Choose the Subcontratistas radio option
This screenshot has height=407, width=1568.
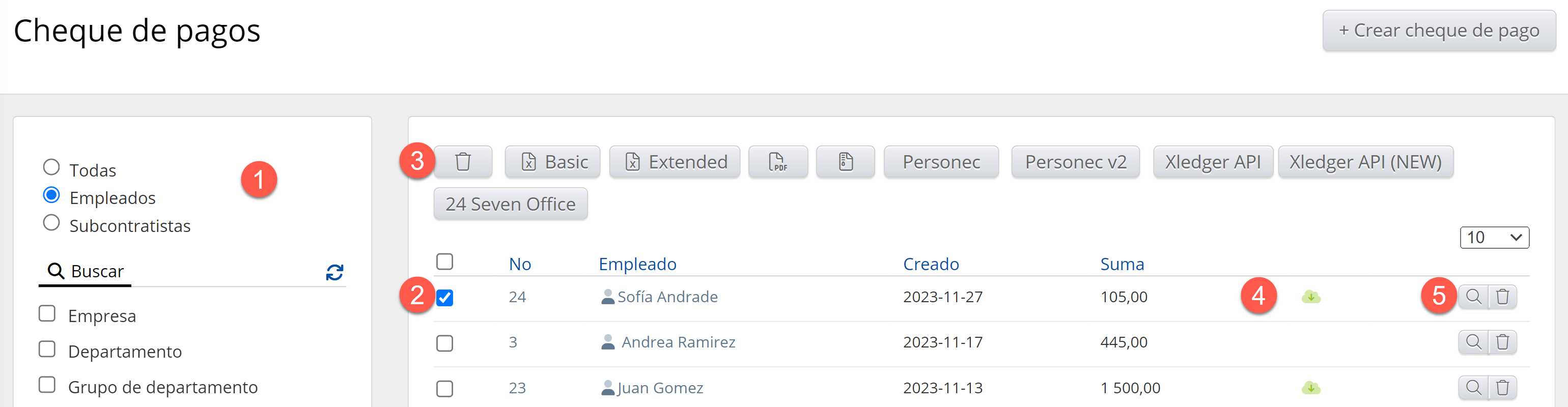point(52,223)
